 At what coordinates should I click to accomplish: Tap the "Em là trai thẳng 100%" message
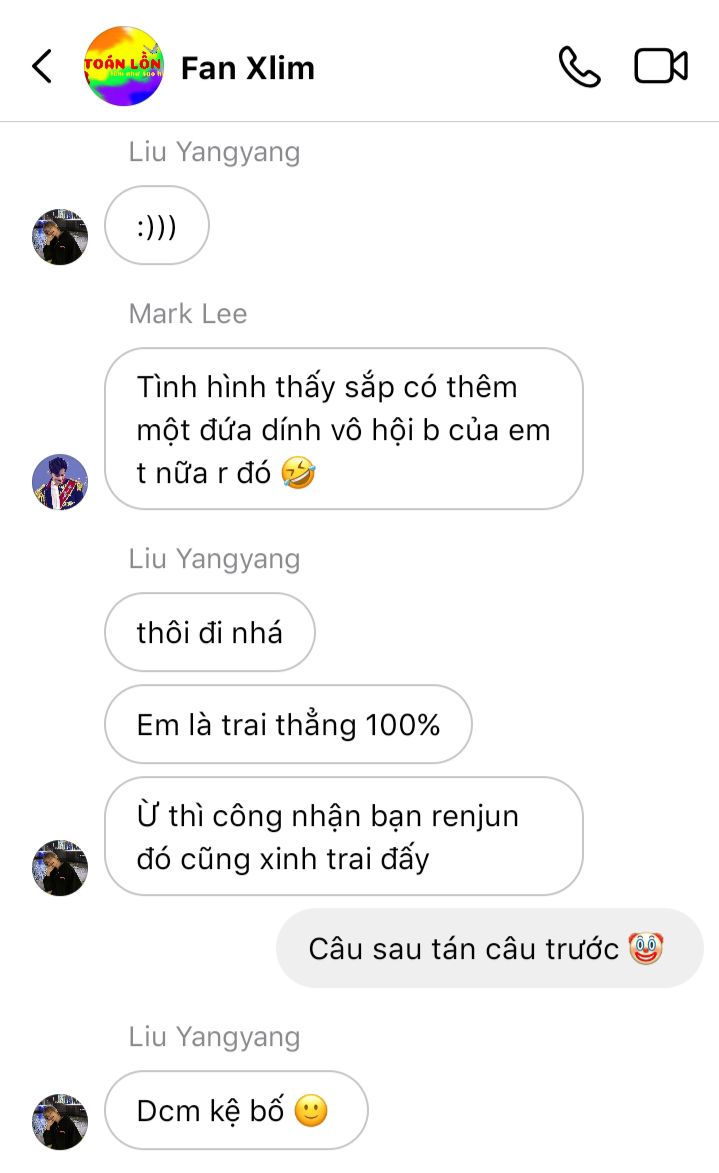(x=288, y=724)
